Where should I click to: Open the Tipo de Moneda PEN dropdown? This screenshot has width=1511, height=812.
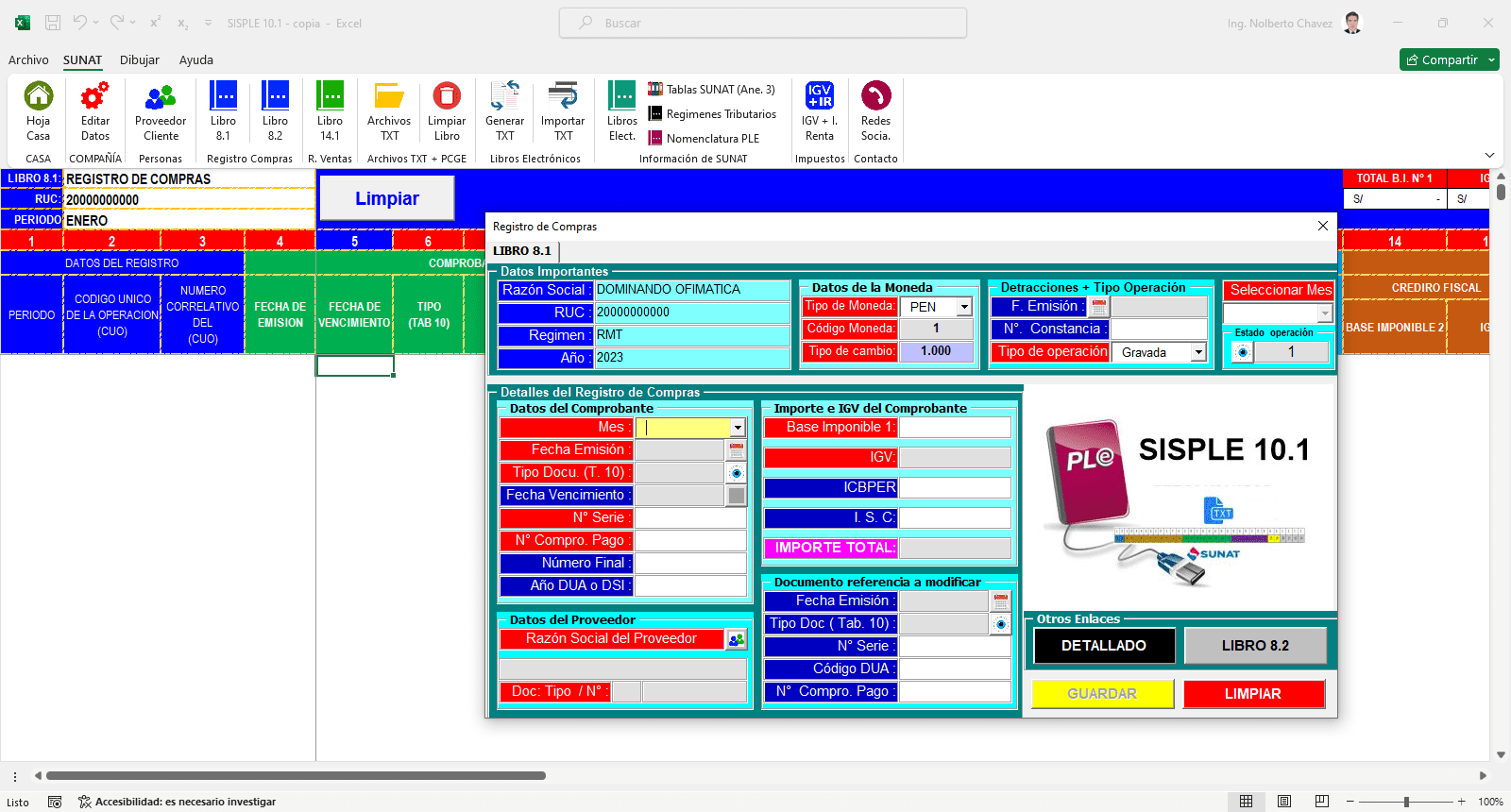964,307
